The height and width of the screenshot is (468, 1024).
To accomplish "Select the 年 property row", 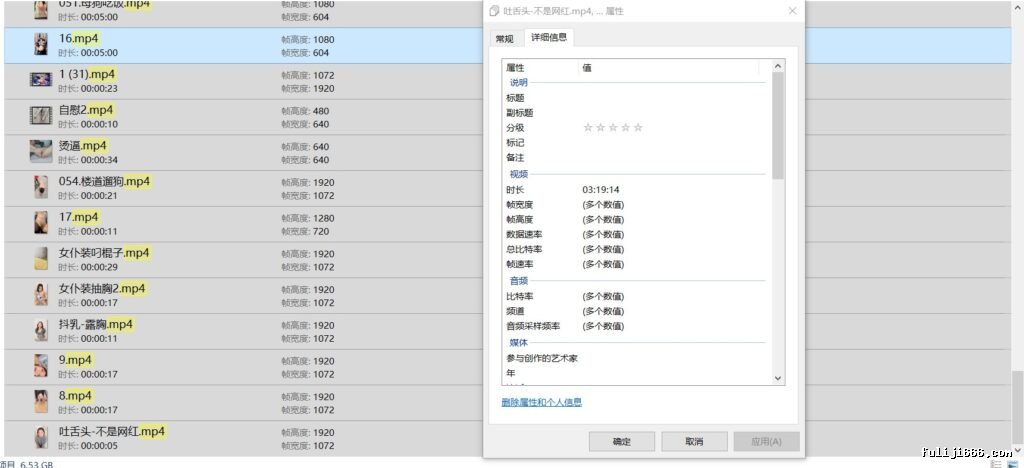I will [634, 373].
